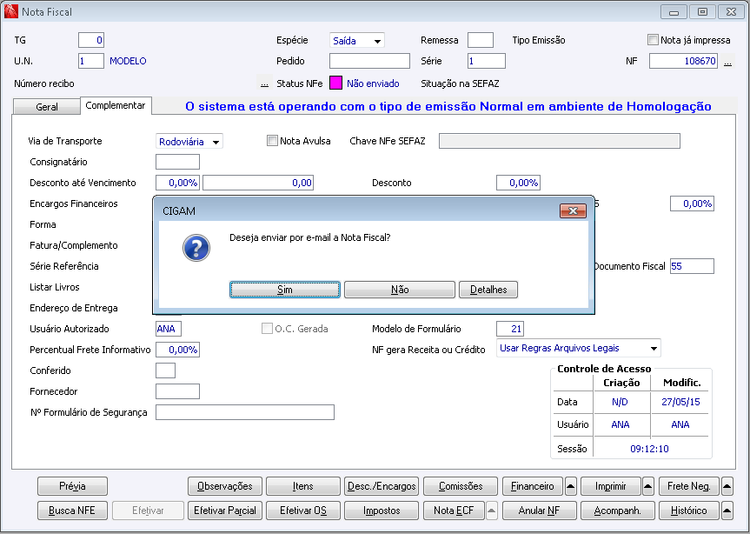Click the Frete Neg. button
750x534 pixels.
click(688, 486)
